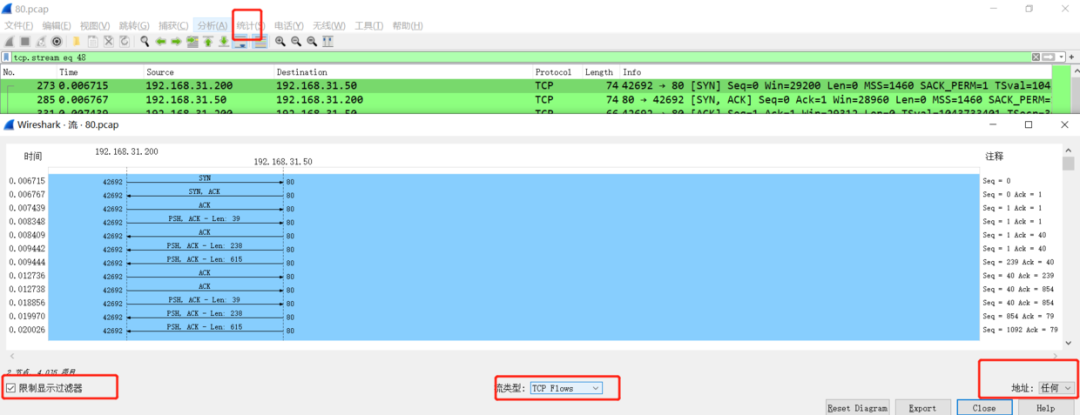Click the Help button in flow dialog

(1045, 407)
